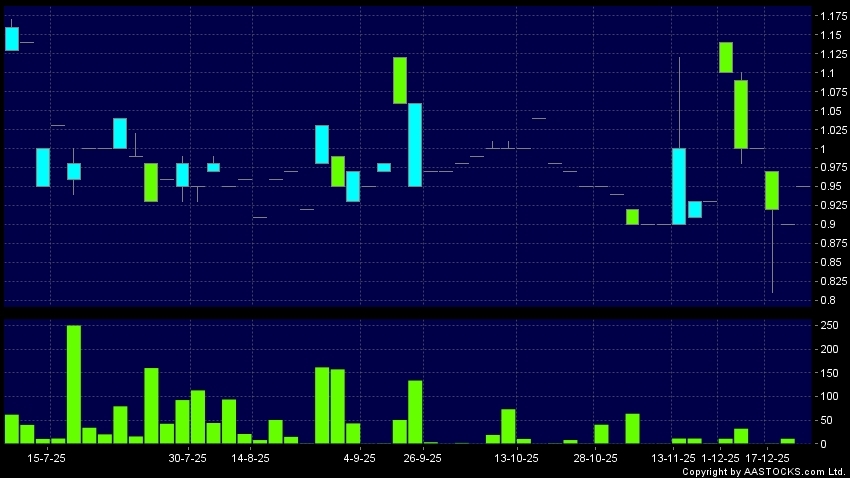Image resolution: width=850 pixels, height=478 pixels.
Task: Click the 30-7-25 date label
Action: (x=187, y=458)
